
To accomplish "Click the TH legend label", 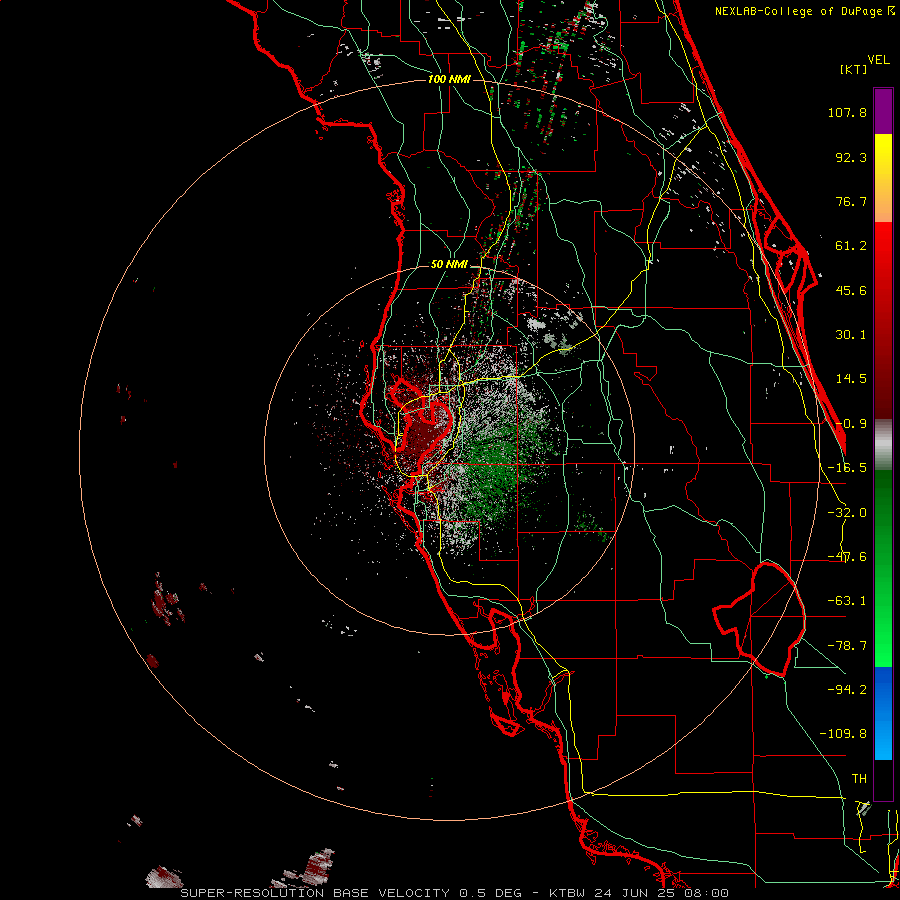I will click(x=859, y=778).
